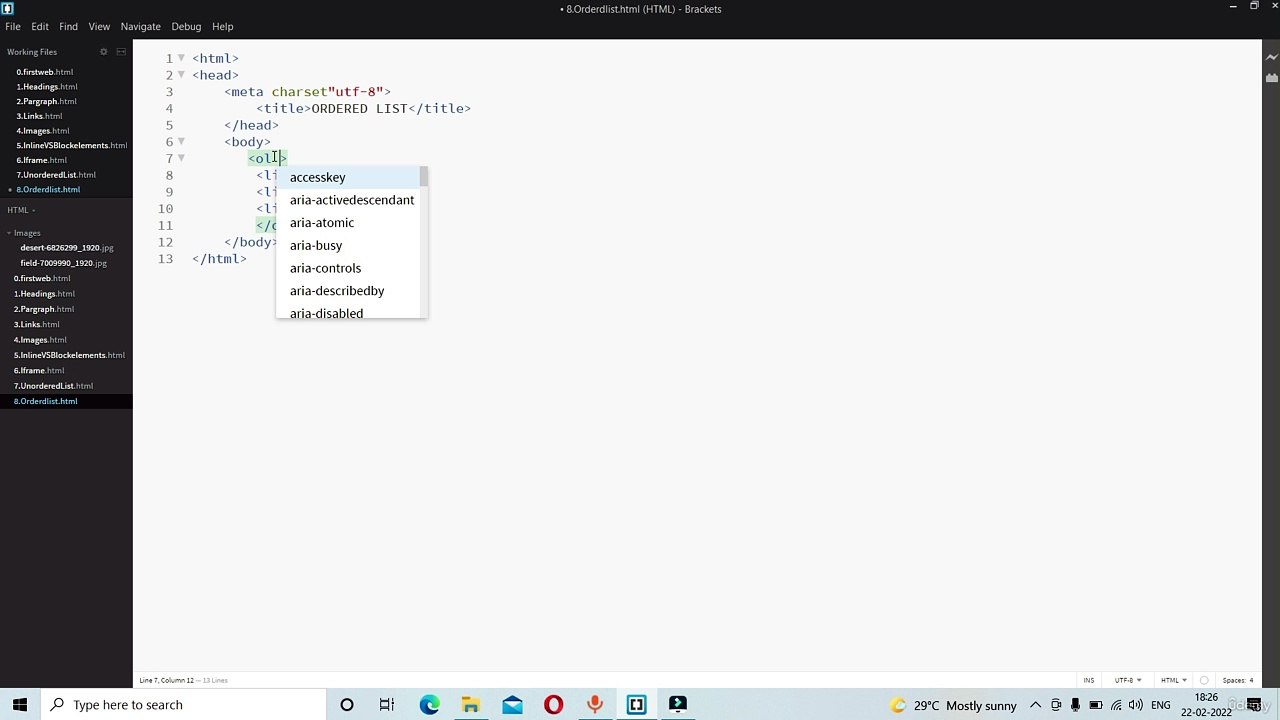The height and width of the screenshot is (720, 1280).
Task: Choose aria-busy from code hints
Action: 348,245
